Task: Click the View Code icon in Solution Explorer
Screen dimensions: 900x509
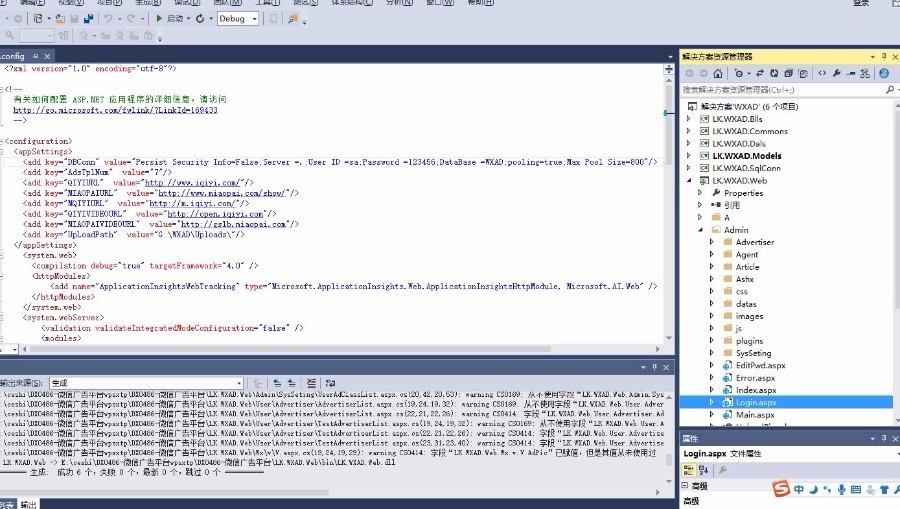Action: pyautogui.click(x=822, y=73)
